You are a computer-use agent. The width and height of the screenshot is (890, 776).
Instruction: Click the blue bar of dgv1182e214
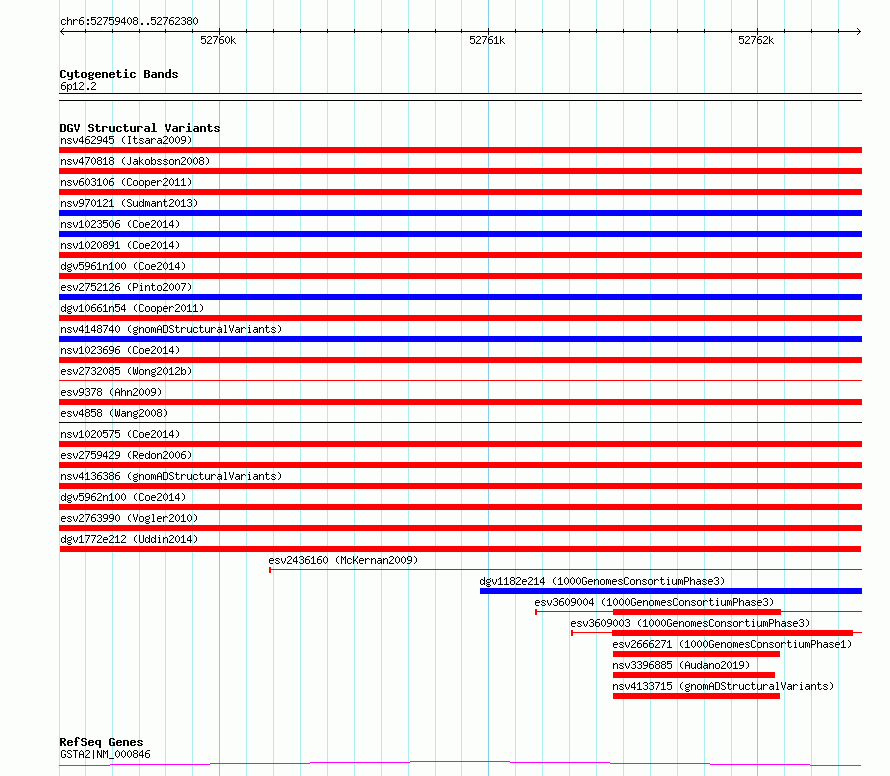click(x=671, y=591)
